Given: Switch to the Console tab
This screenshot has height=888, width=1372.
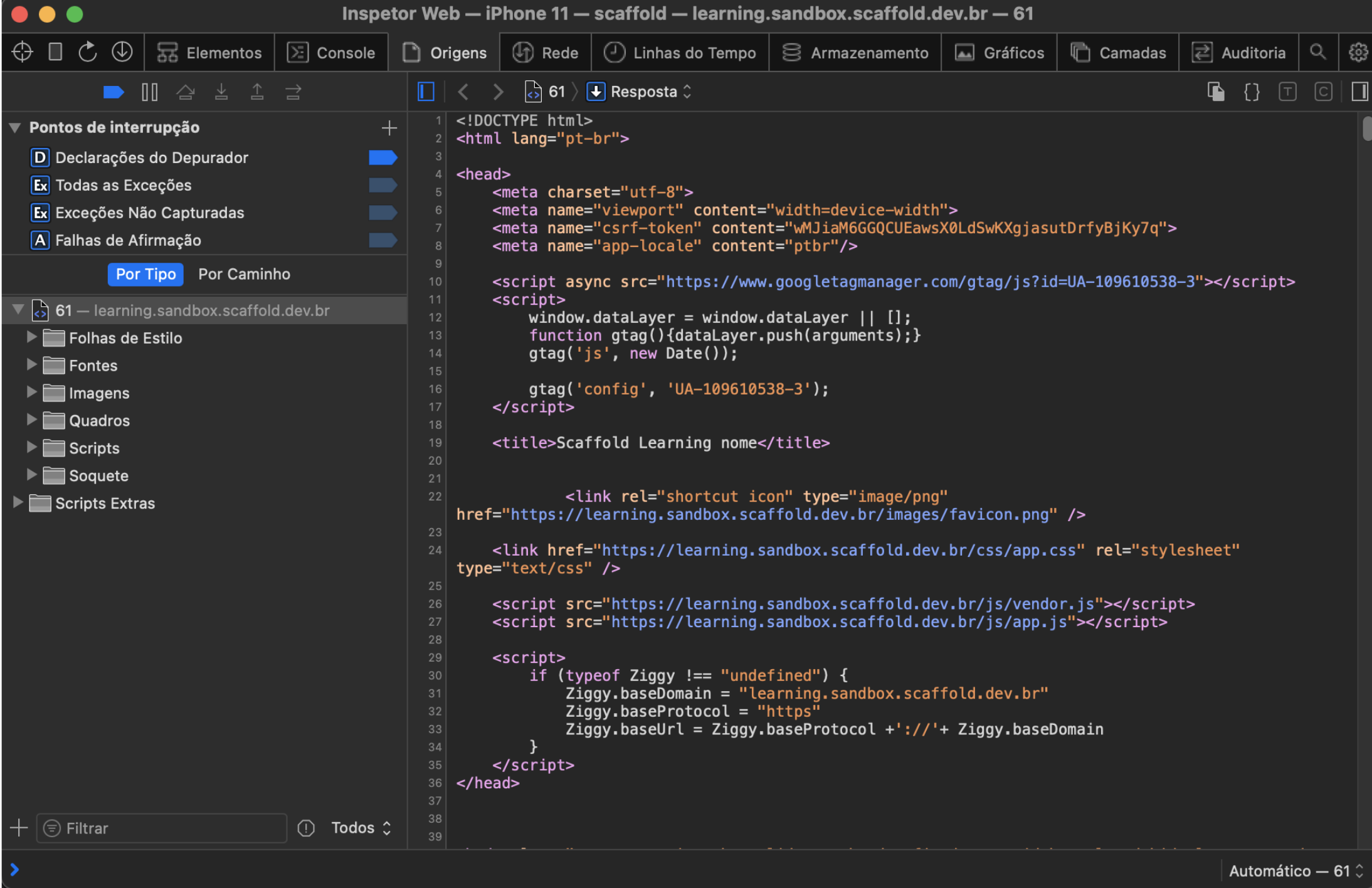Looking at the screenshot, I should (x=331, y=53).
